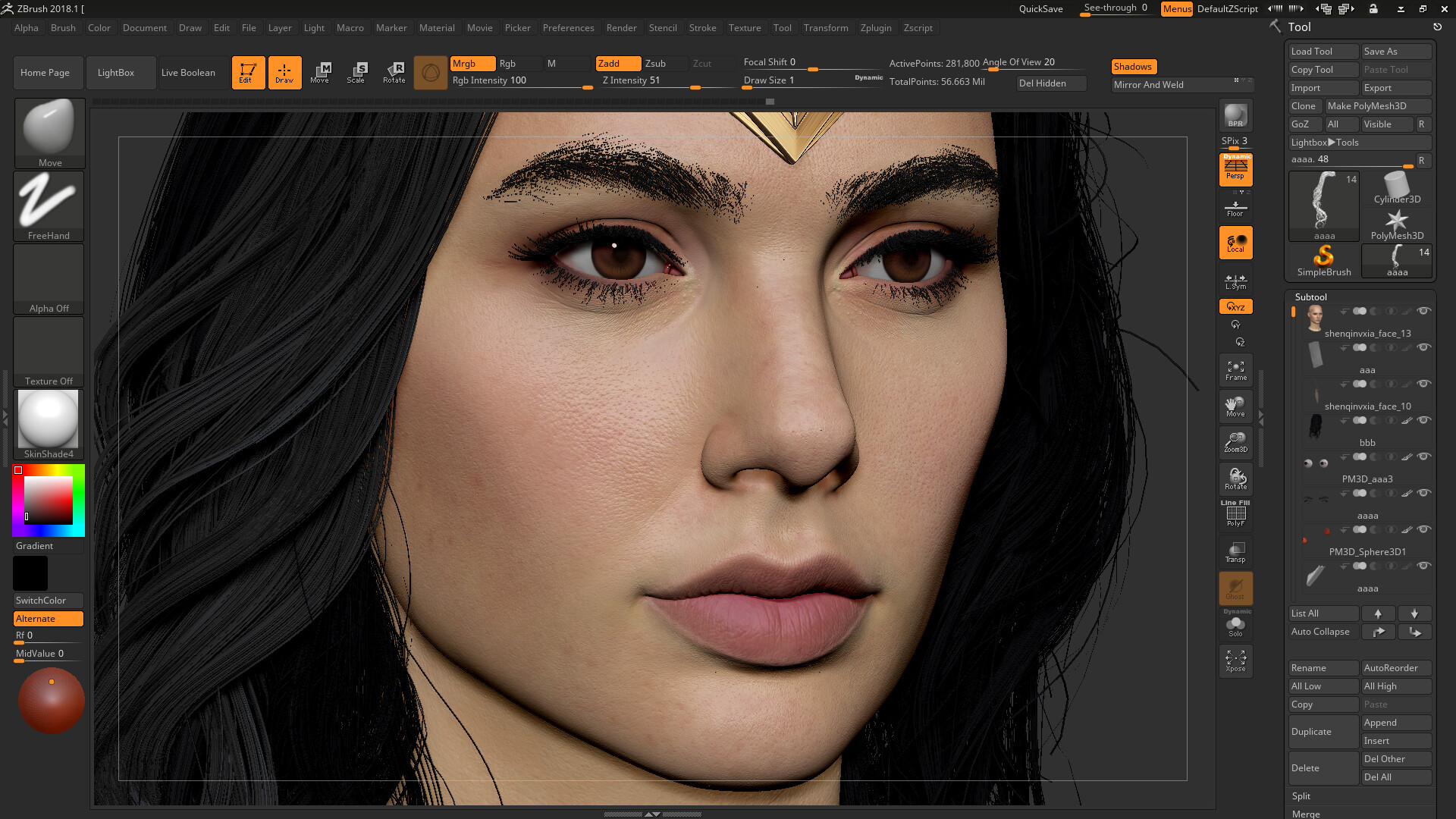
Task: Pick a color in the color picker square
Action: (49, 500)
